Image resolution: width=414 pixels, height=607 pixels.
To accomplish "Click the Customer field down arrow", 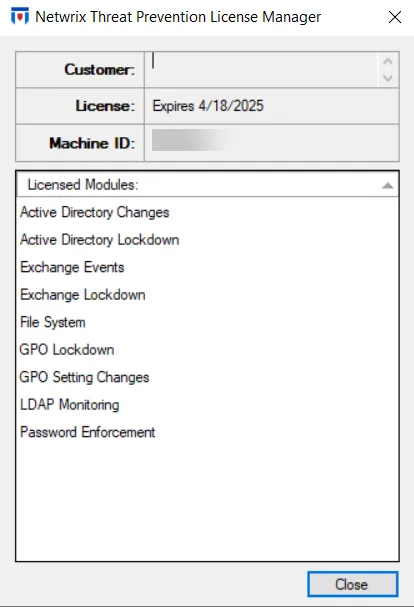I will pos(388,78).
